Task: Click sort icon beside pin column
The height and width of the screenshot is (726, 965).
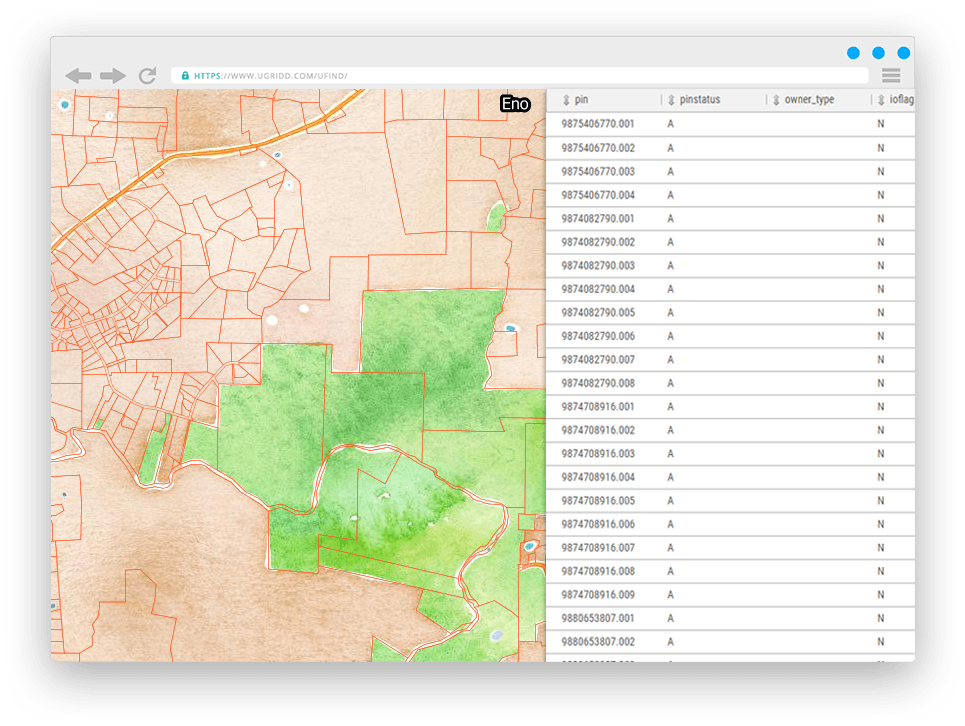Action: coord(566,100)
